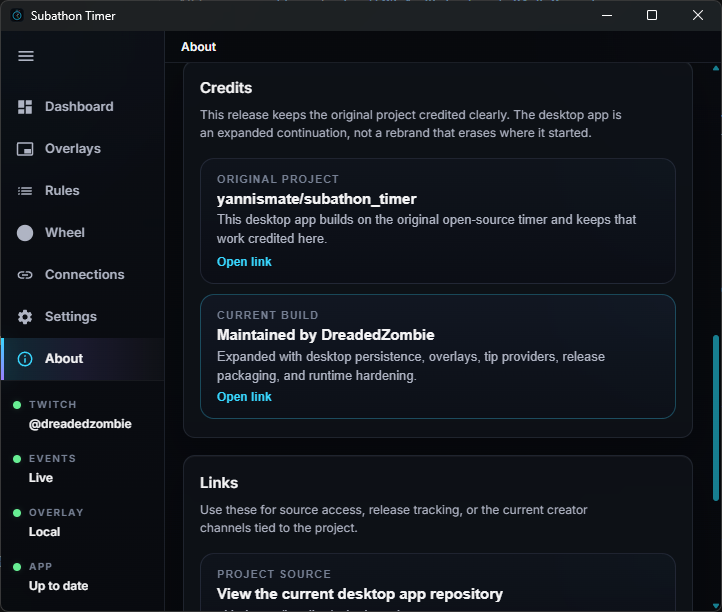
Task: Click the App "Up to date" status
Action: tap(58, 586)
